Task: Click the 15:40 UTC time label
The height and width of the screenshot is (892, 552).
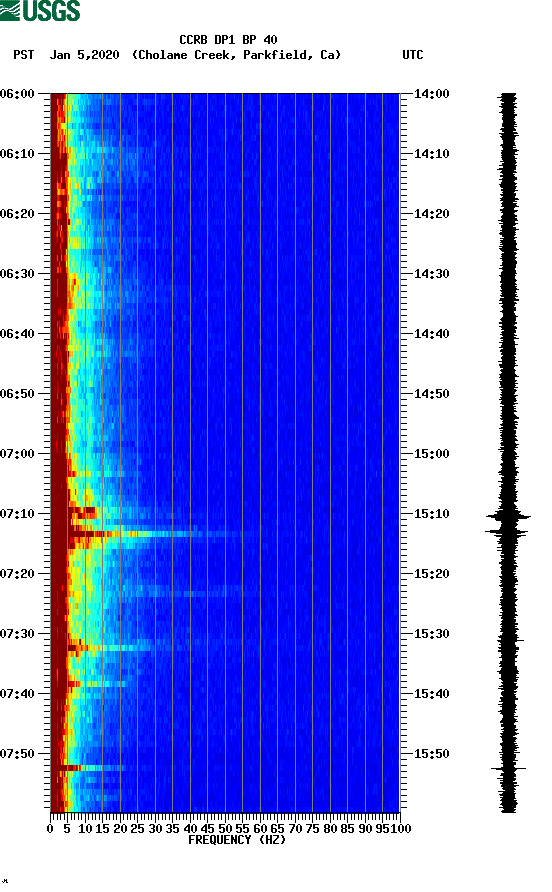Action: [x=431, y=694]
